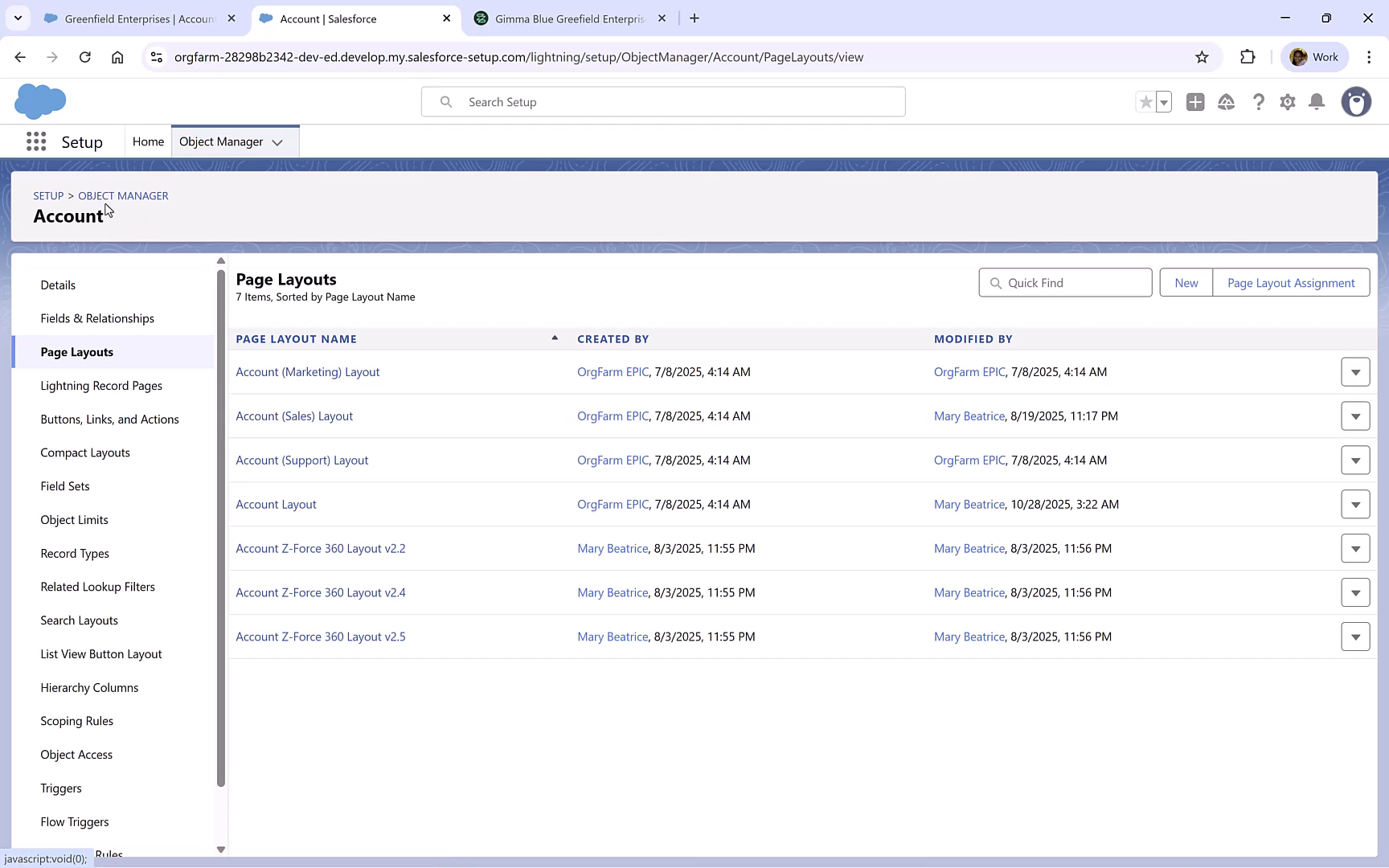Switch to the Setup Home tab
Screen dimensions: 1389x868
click(148, 141)
